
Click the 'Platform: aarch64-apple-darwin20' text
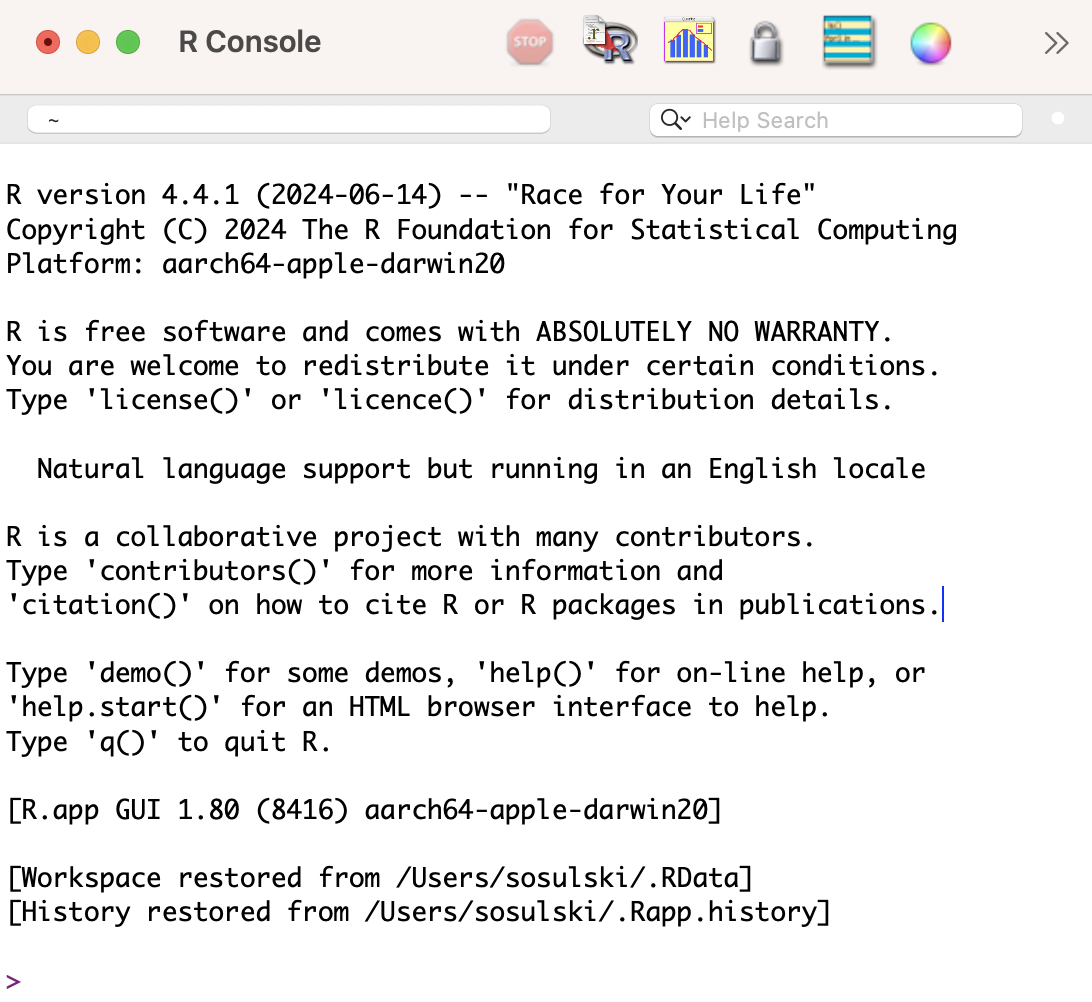[x=256, y=265]
